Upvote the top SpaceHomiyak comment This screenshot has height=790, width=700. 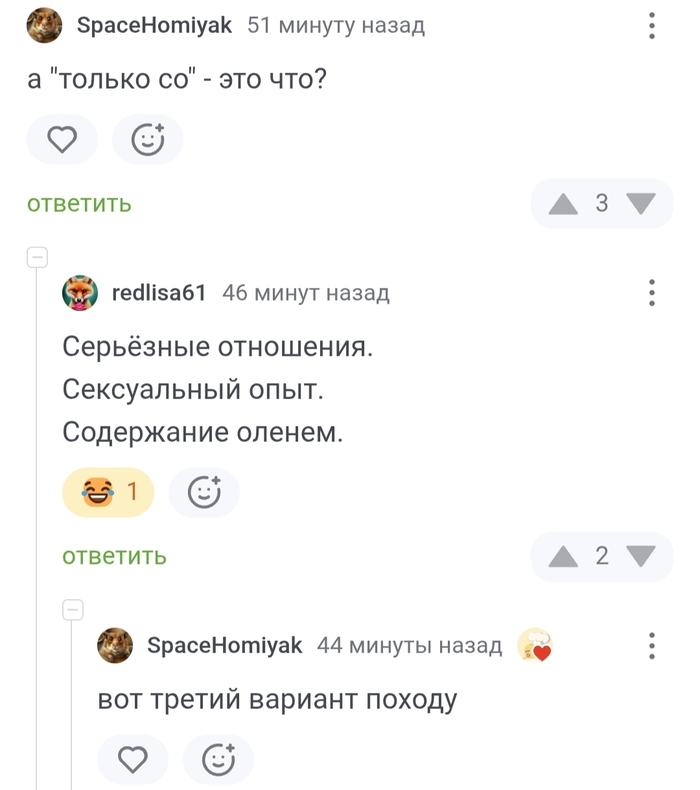tap(564, 204)
